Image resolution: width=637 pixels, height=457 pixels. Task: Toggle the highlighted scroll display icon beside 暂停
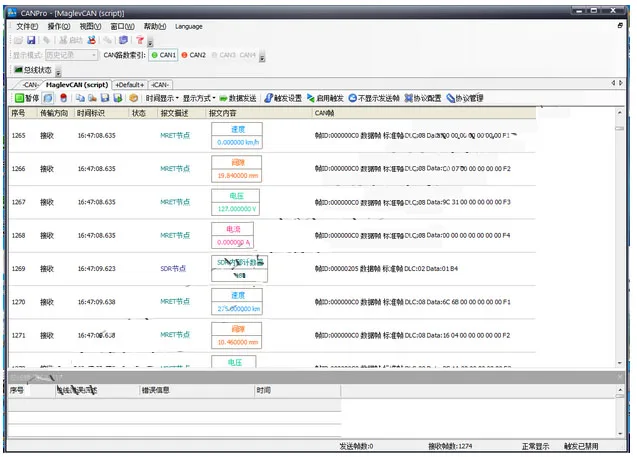tap(48, 98)
